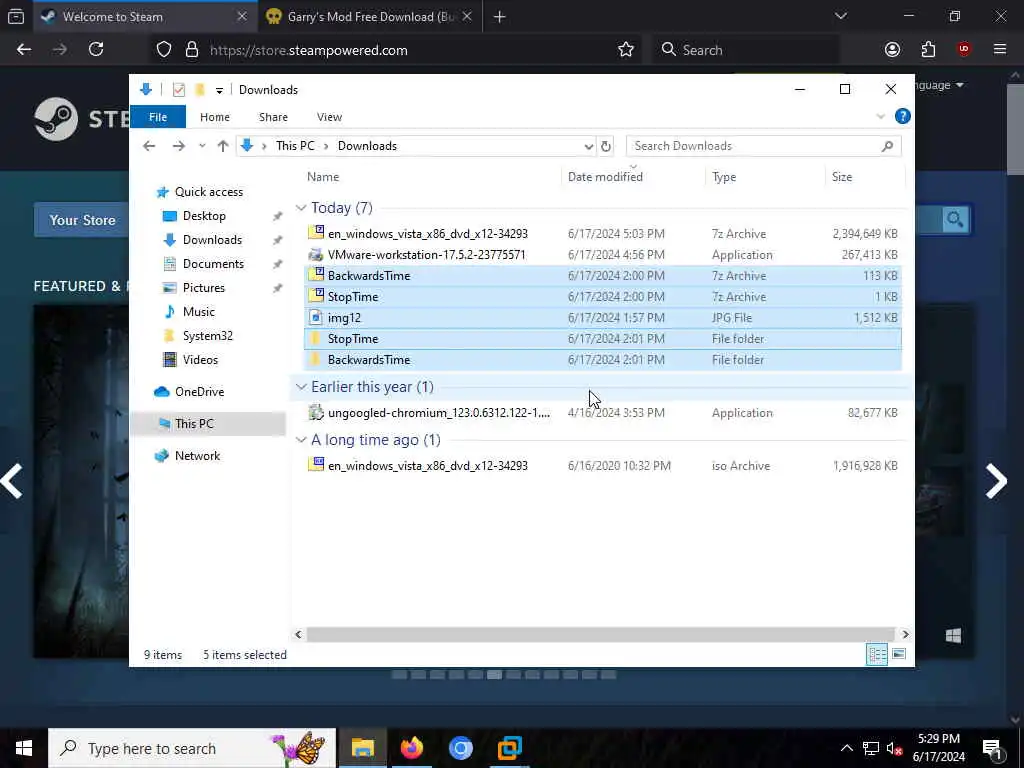Switch to the Share ribbon tab
Image resolution: width=1024 pixels, height=768 pixels.
273,117
